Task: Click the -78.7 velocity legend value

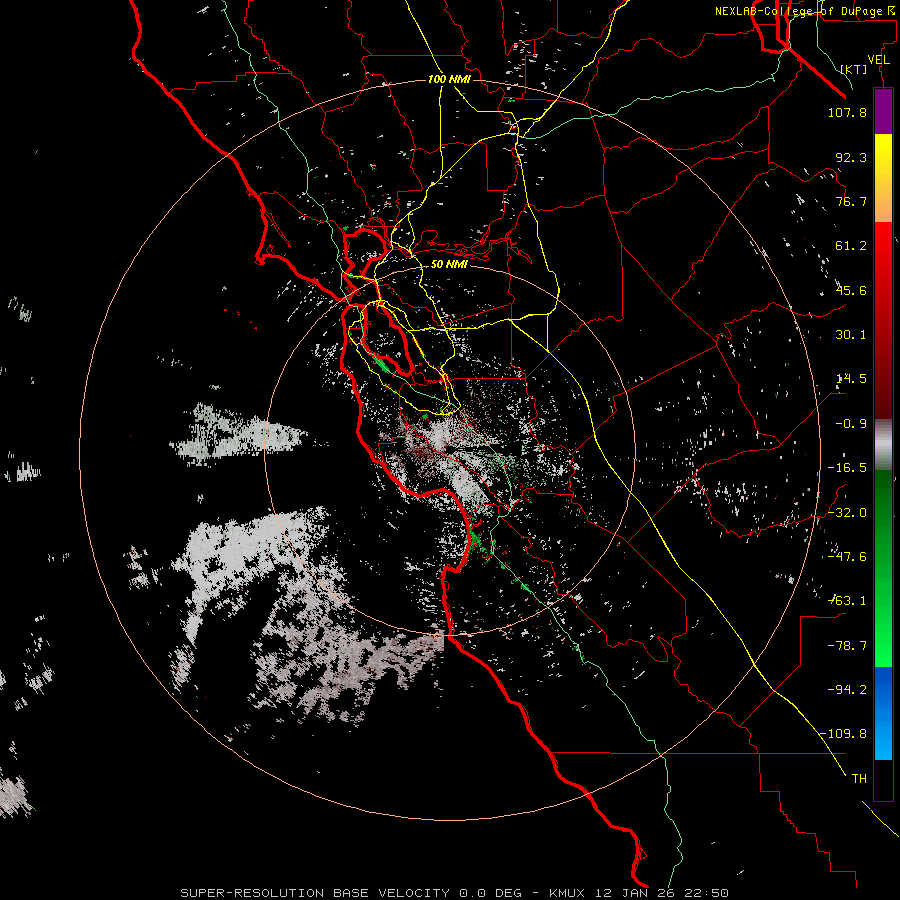Action: (x=847, y=646)
